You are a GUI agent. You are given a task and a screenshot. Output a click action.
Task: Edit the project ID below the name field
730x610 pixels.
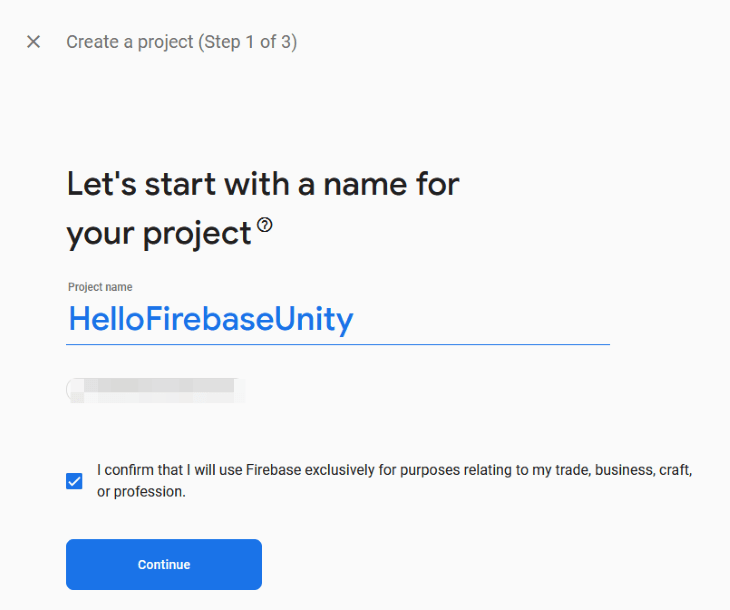[x=155, y=390]
